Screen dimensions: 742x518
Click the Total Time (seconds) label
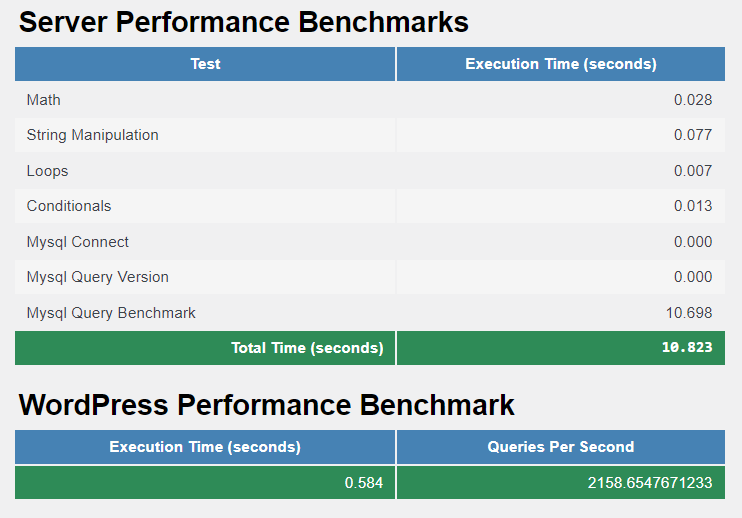click(307, 348)
